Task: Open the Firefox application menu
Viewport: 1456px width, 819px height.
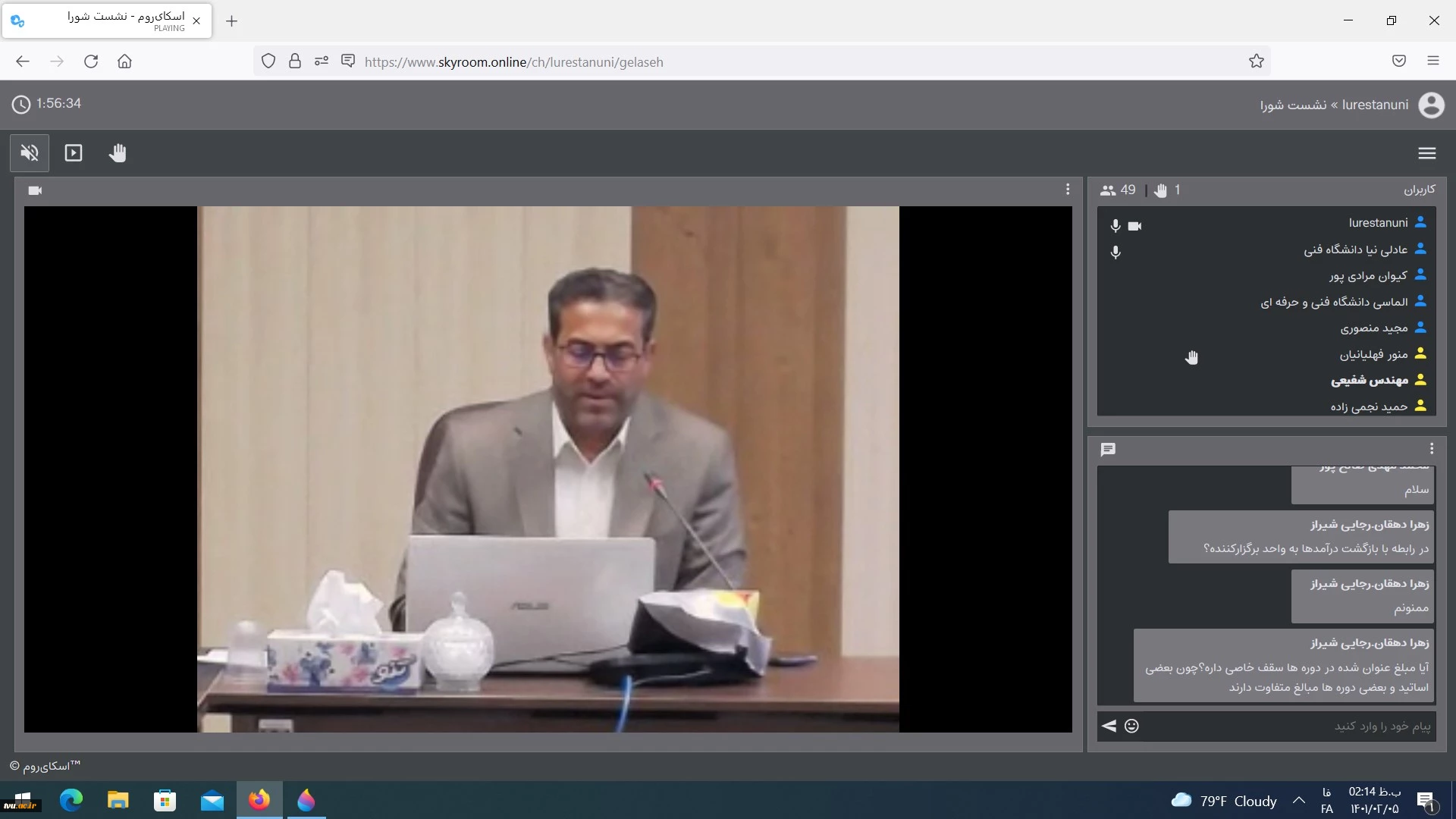Action: click(1432, 61)
